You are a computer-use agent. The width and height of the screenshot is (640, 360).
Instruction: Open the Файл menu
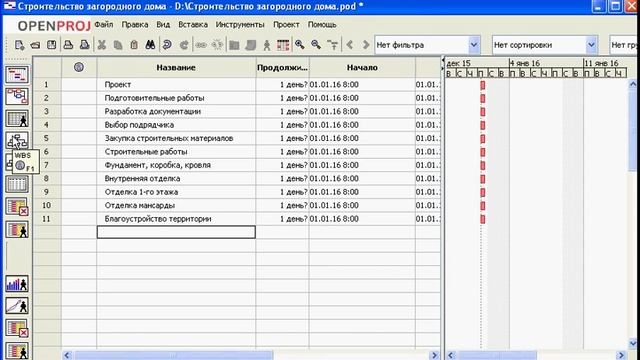104,25
